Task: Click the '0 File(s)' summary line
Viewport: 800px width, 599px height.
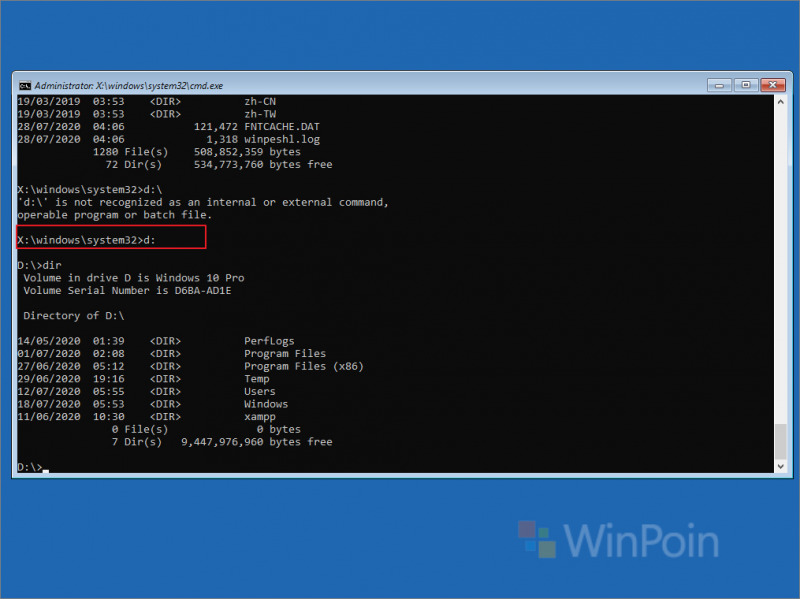Action: click(206, 430)
